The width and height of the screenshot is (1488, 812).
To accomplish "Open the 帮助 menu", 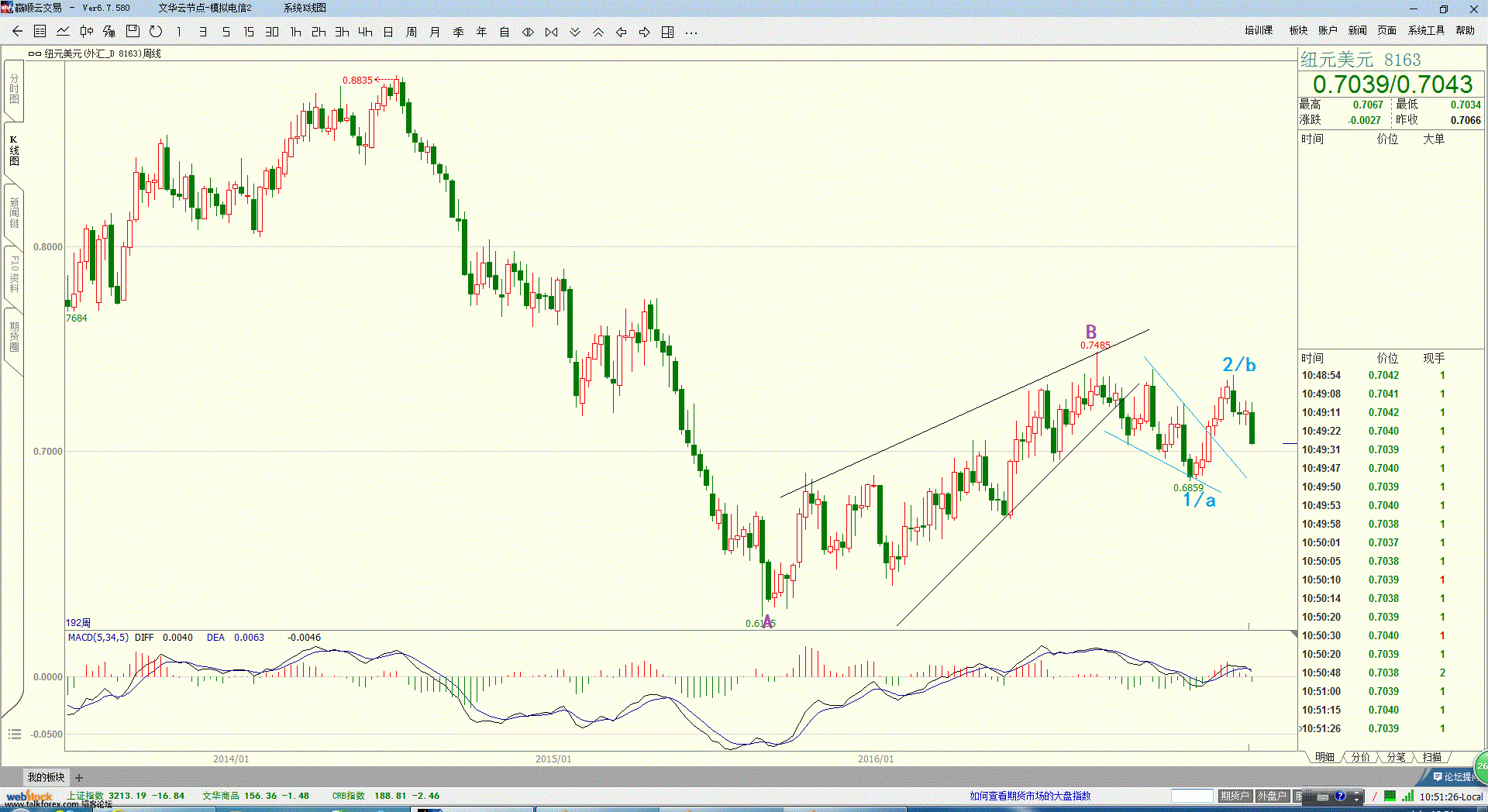I will point(1465,30).
